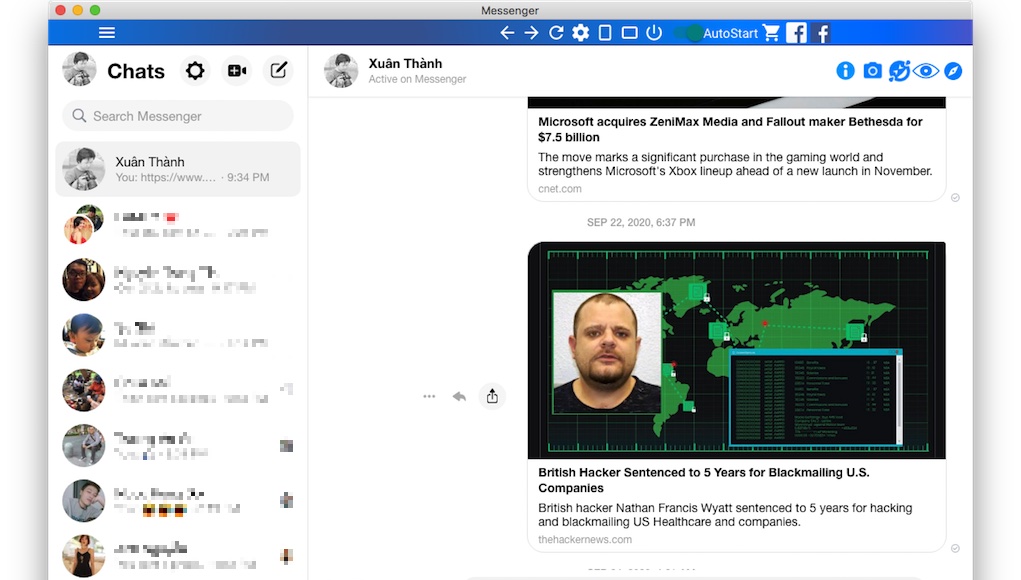The image size is (1021, 580).
Task: Click Xuân Thành name in chat header
Action: pyautogui.click(x=405, y=63)
